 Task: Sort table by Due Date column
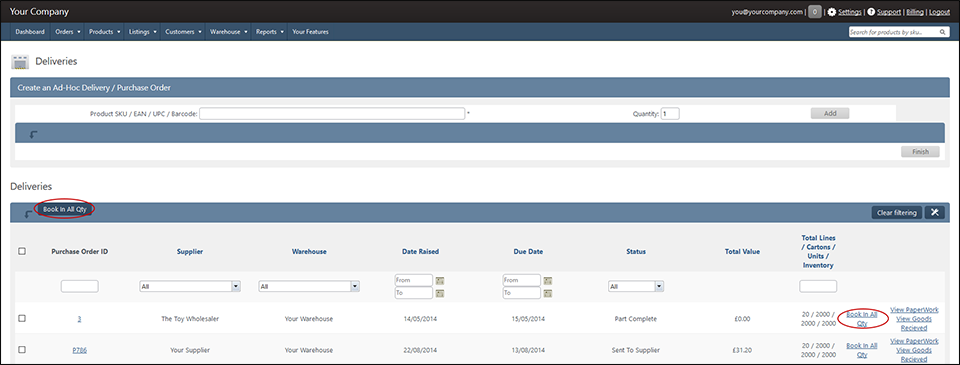[528, 252]
